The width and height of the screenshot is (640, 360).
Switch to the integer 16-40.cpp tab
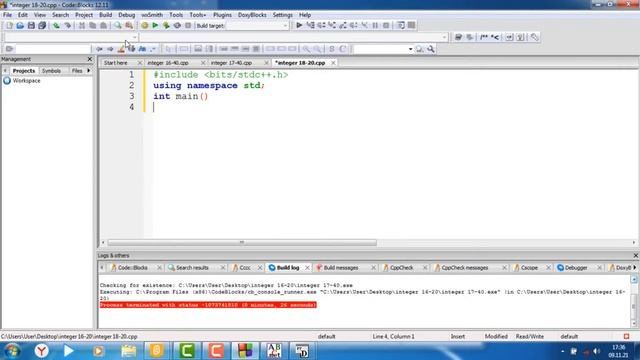coord(168,63)
